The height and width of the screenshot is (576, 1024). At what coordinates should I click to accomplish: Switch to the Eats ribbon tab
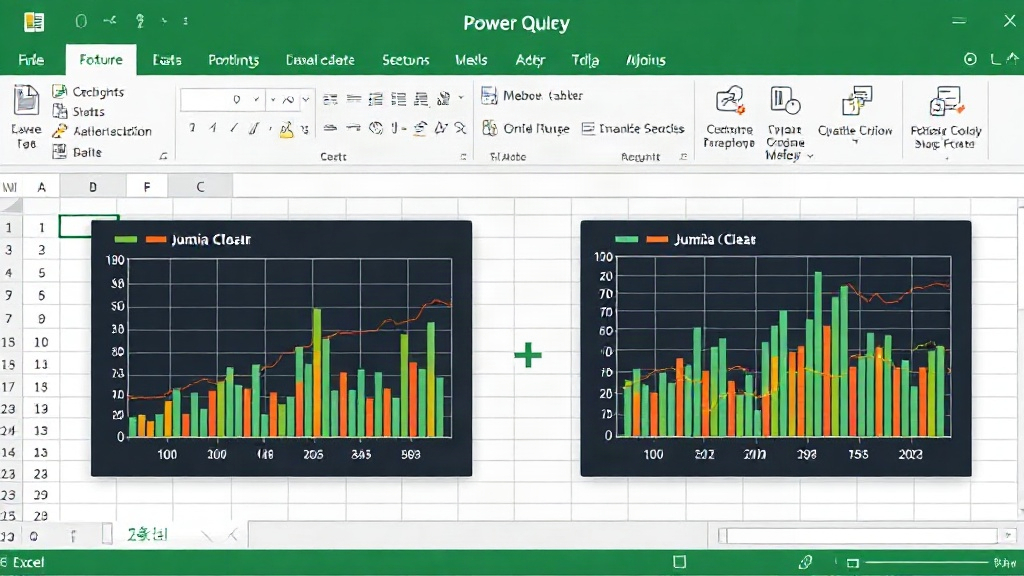pyautogui.click(x=167, y=60)
